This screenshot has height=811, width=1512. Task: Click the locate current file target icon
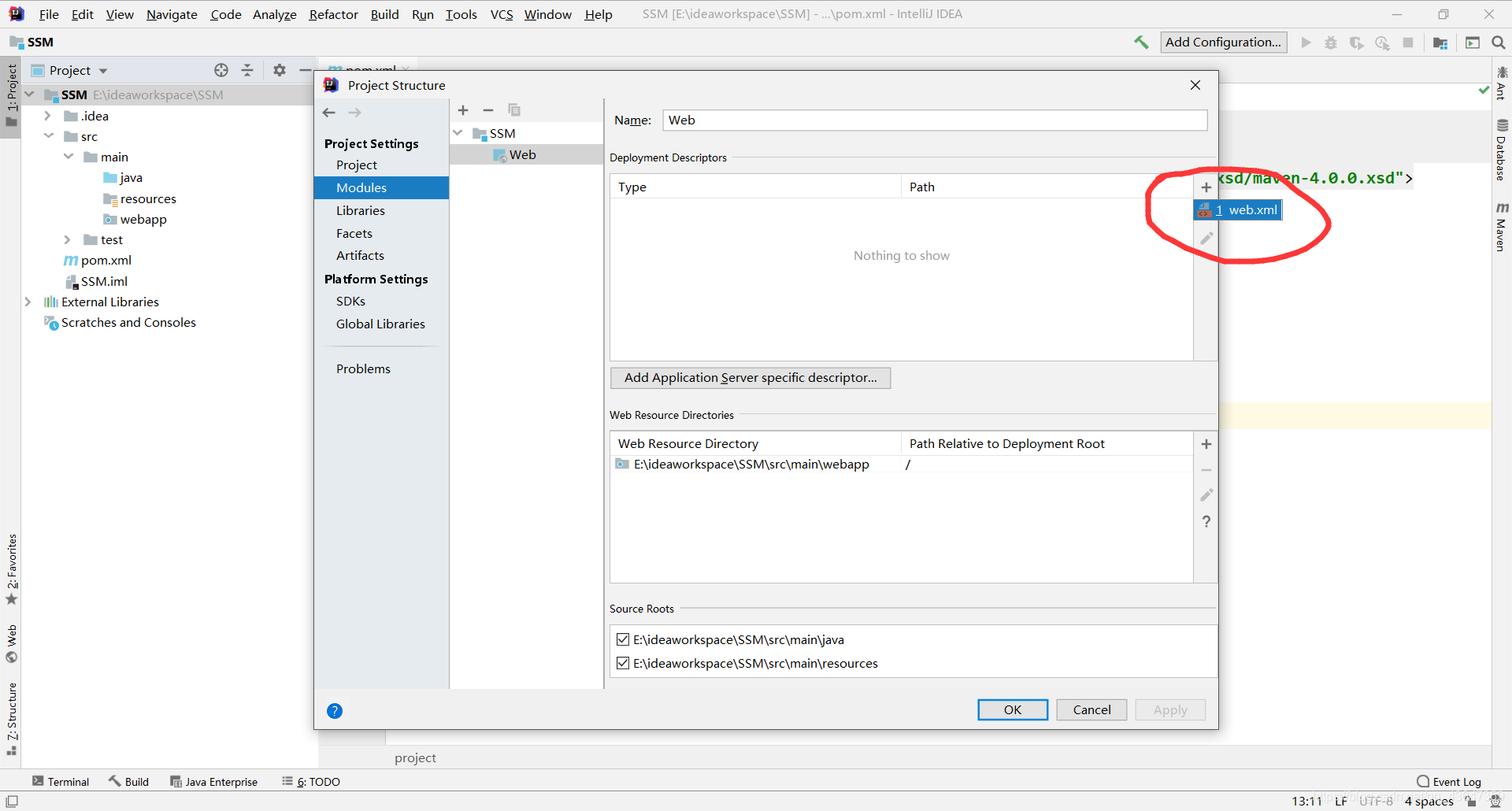221,70
